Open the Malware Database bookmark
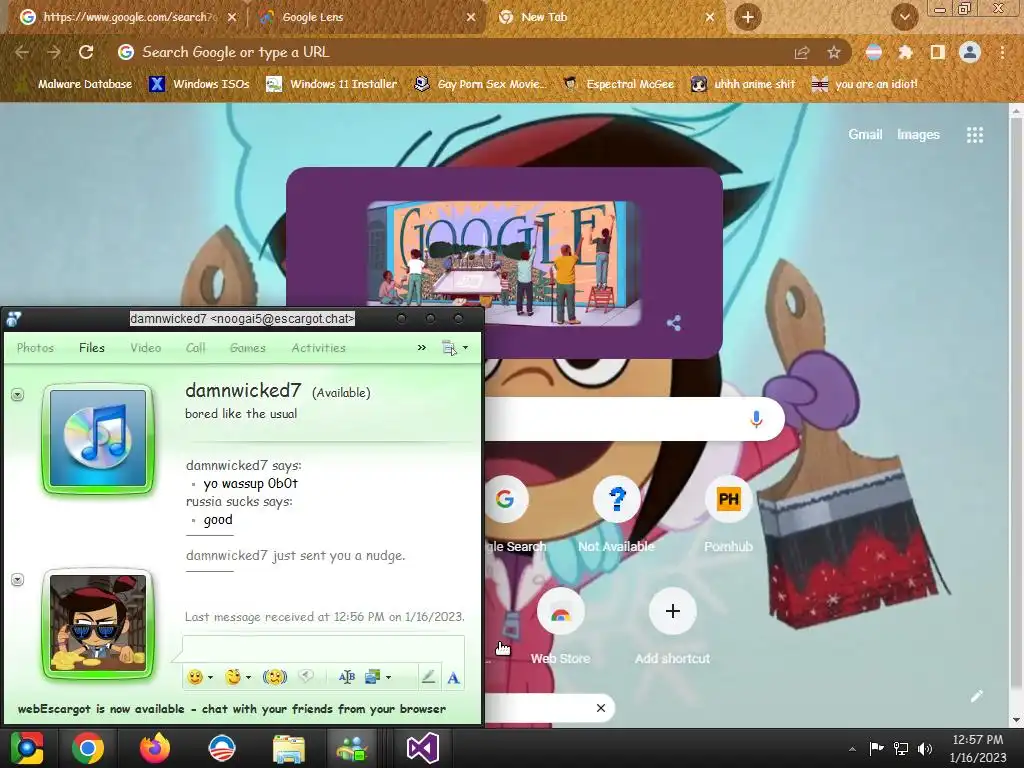Viewport: 1024px width, 768px height. (76, 84)
